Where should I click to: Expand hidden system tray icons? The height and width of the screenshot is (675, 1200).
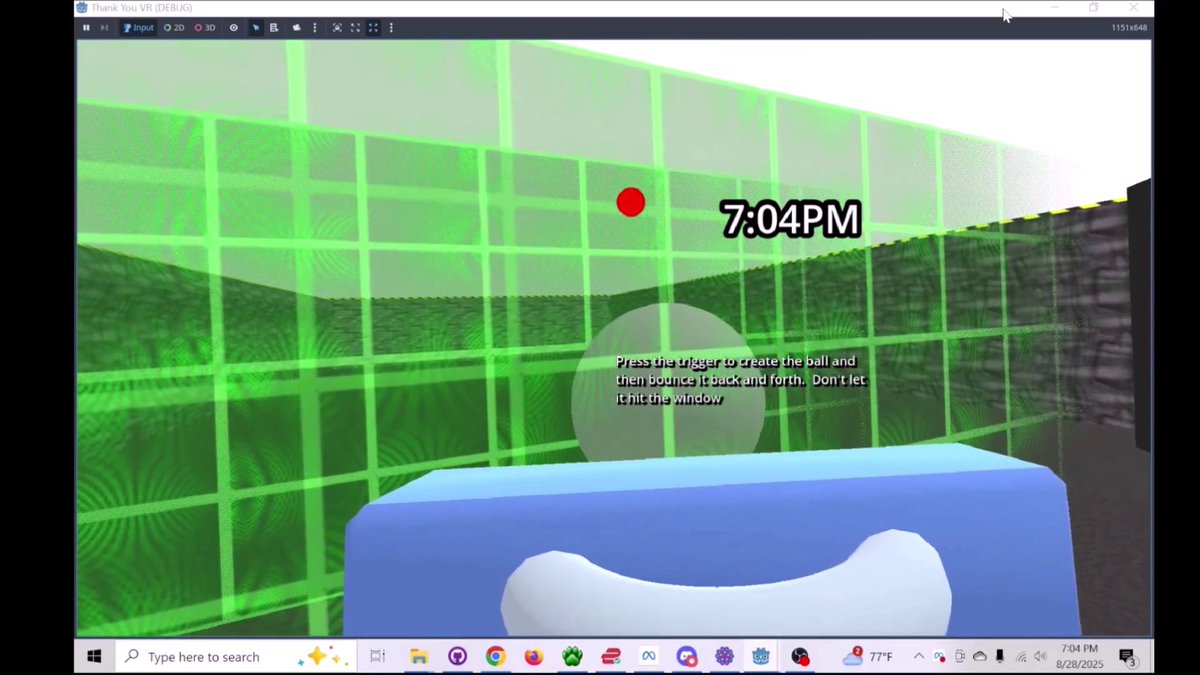point(917,657)
